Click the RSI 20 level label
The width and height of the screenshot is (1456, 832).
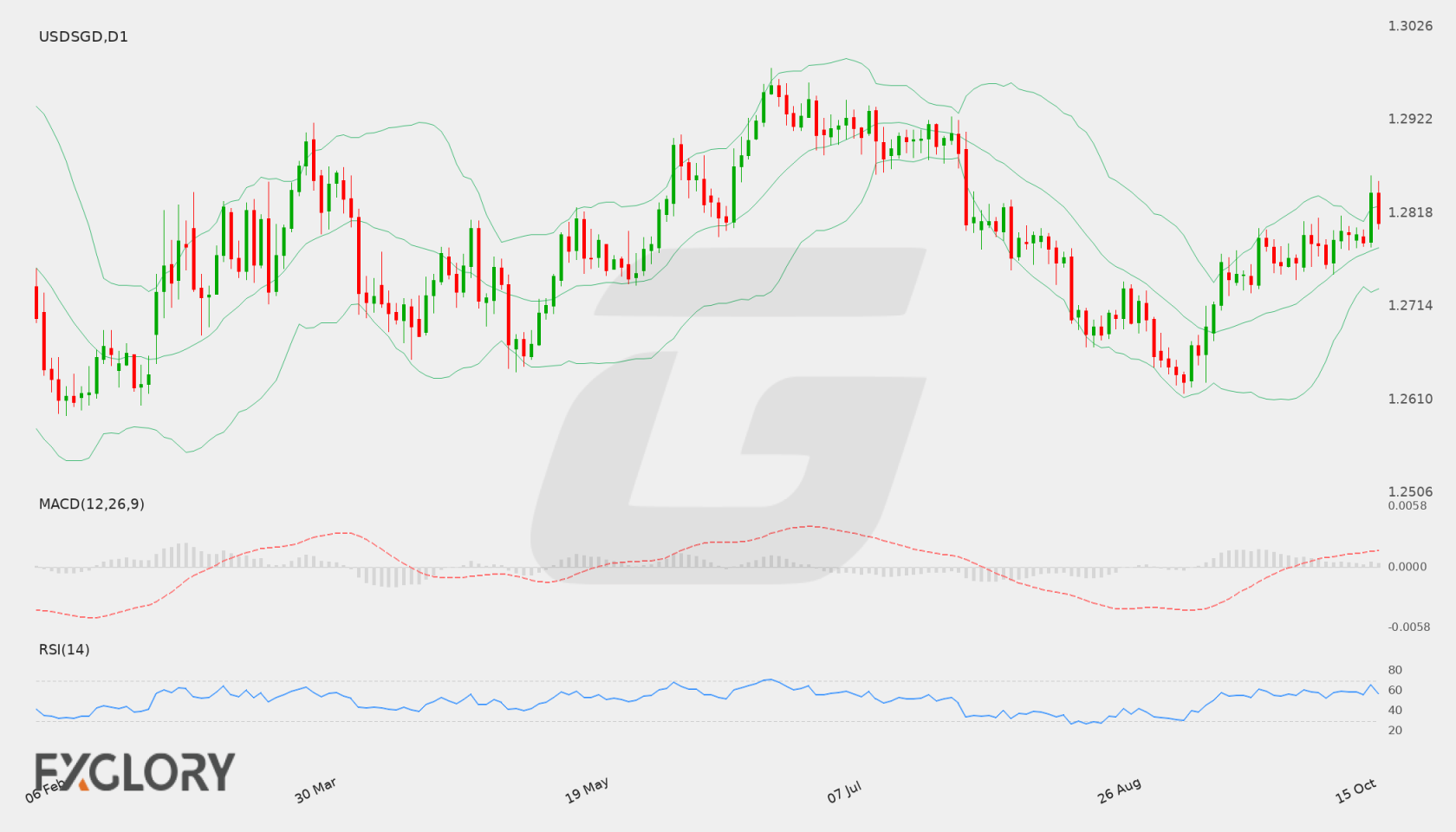point(1395,730)
